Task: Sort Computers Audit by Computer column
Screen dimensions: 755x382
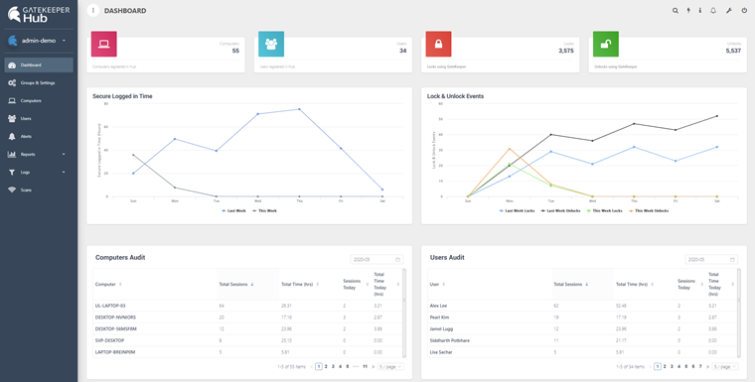Action: pyautogui.click(x=108, y=284)
